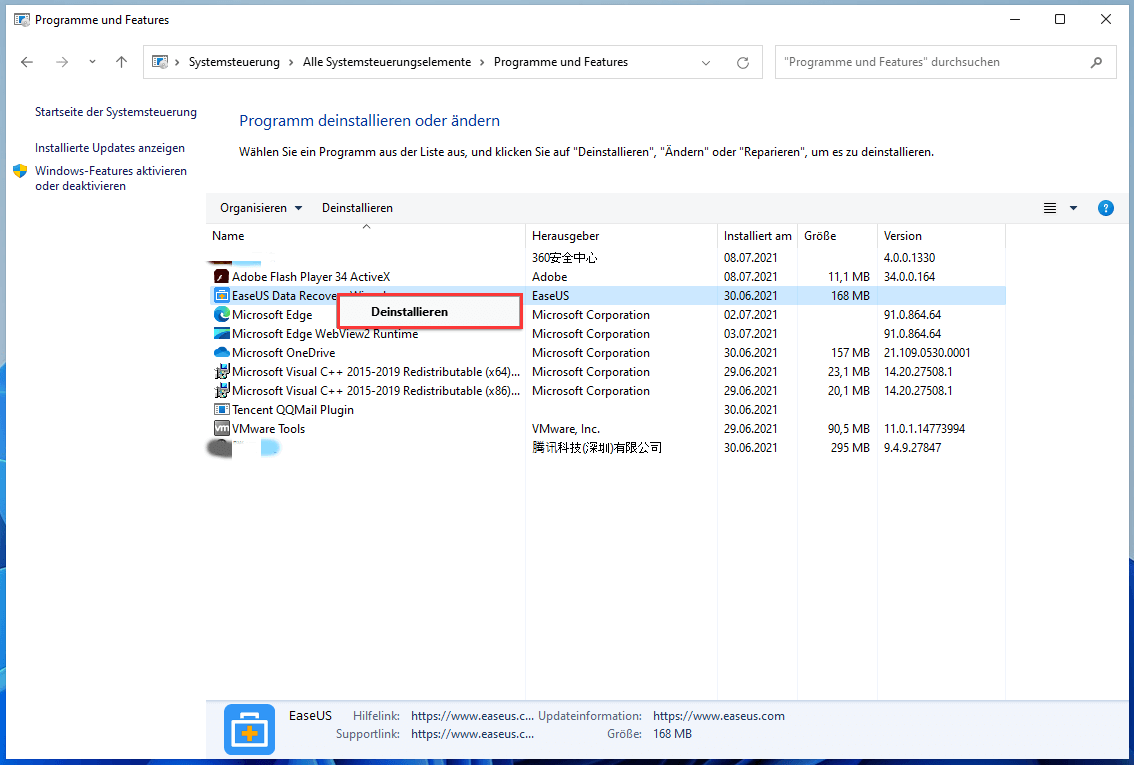1134x765 pixels.
Task: Select Microsoft Edge WebView2 Runtime entry
Action: coord(606,333)
